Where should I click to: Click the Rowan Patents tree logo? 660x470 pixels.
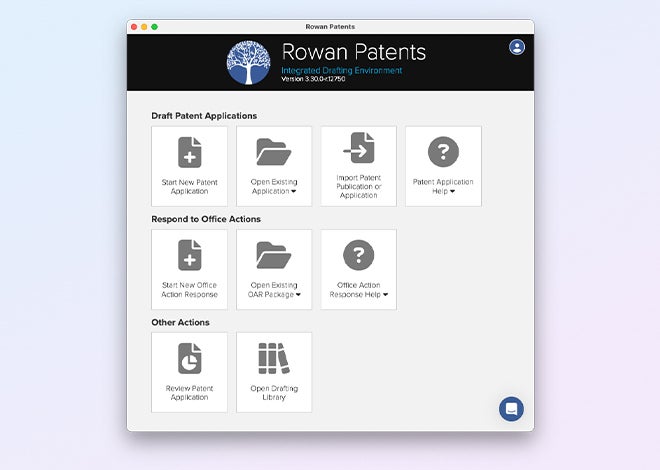248,62
